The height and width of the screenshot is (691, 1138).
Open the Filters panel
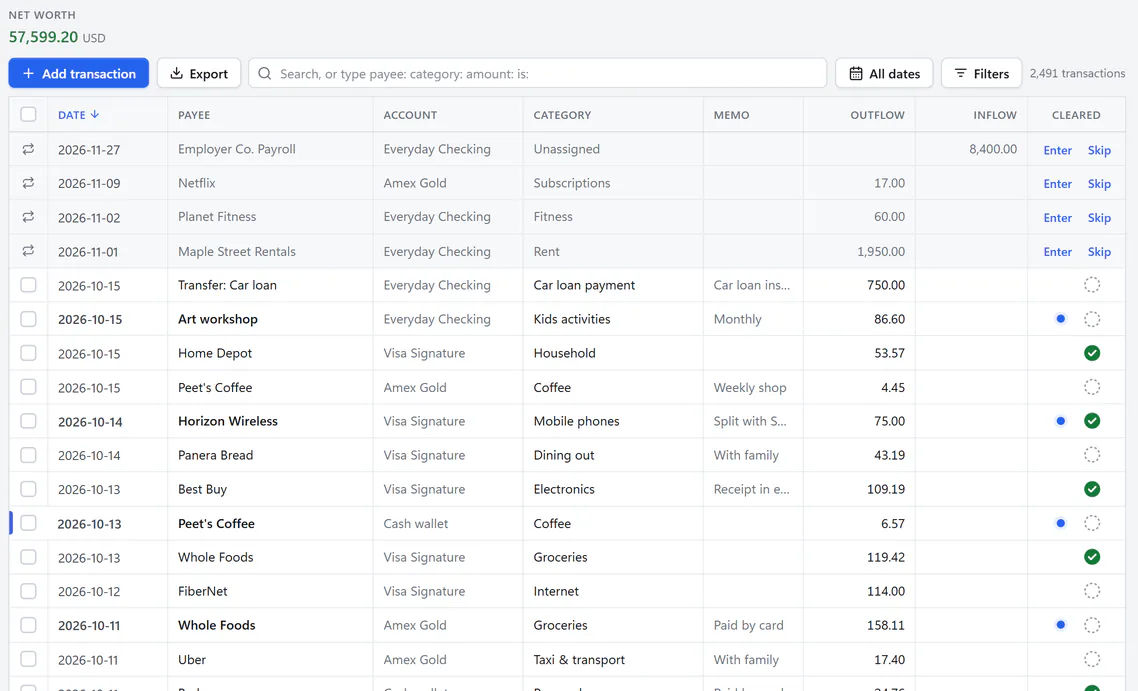981,73
